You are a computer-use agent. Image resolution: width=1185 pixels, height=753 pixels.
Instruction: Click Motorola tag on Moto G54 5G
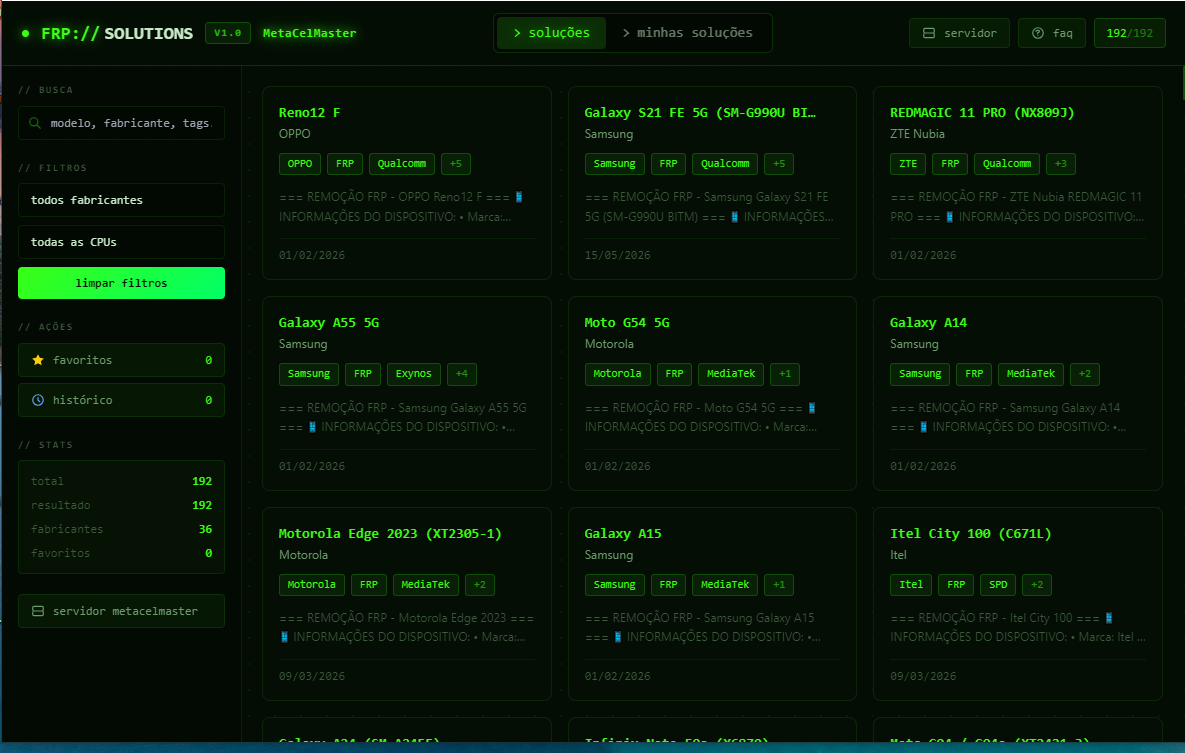pos(617,373)
